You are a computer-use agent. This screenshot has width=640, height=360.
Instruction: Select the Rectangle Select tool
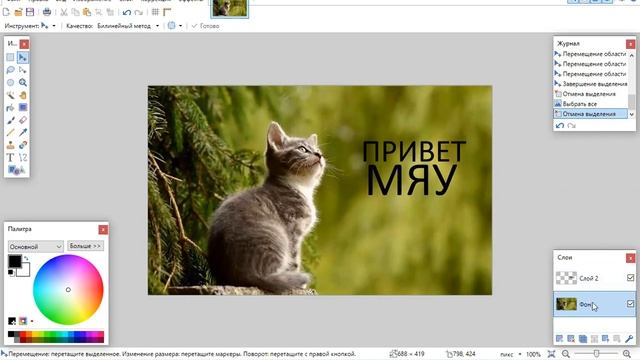[x=10, y=58]
